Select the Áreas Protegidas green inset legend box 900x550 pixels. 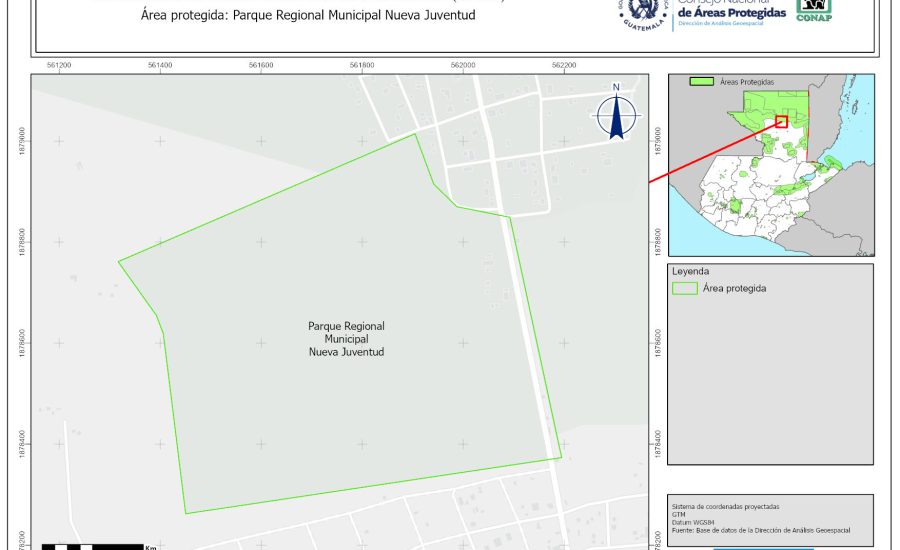coord(703,81)
